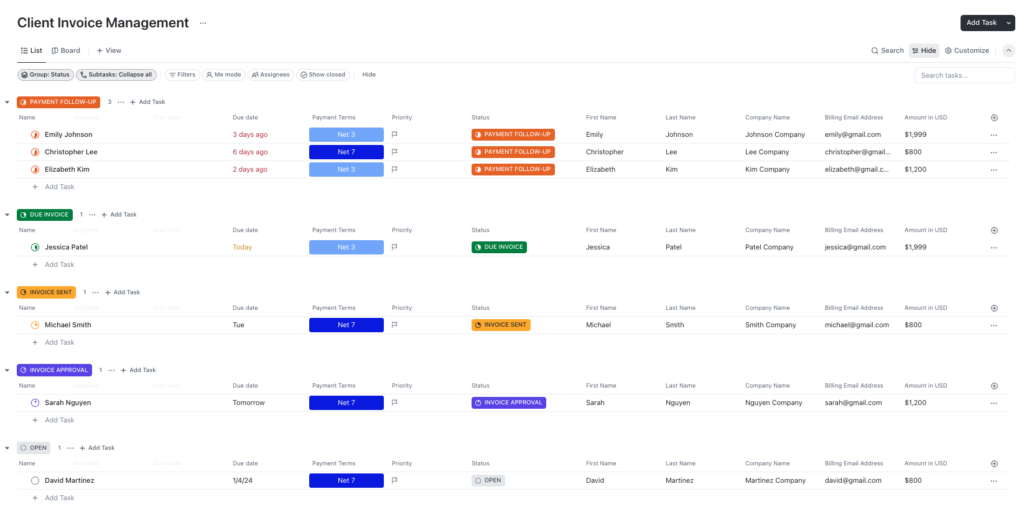The height and width of the screenshot is (517, 1024).
Task: Focus the Search tasks input field
Action: [x=965, y=76]
